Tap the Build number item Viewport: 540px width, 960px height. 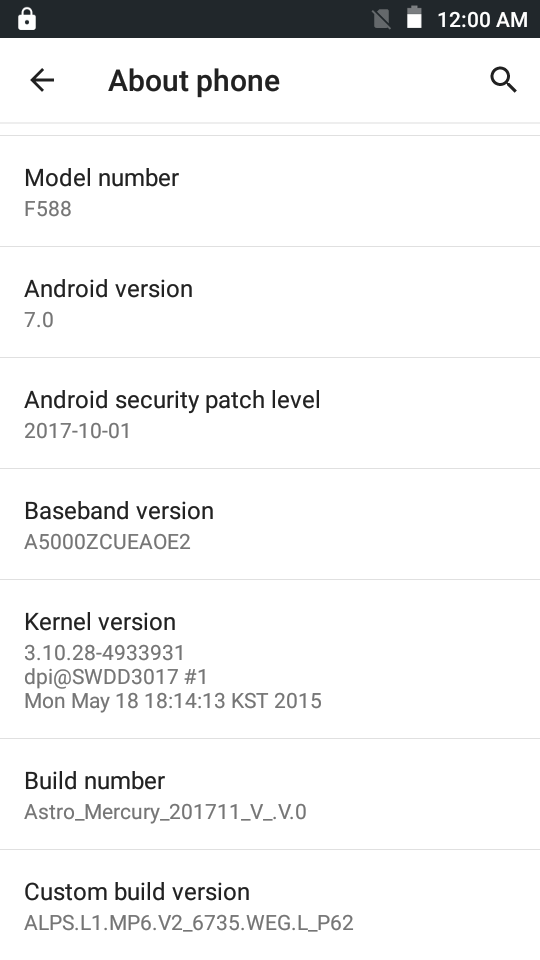pos(270,794)
